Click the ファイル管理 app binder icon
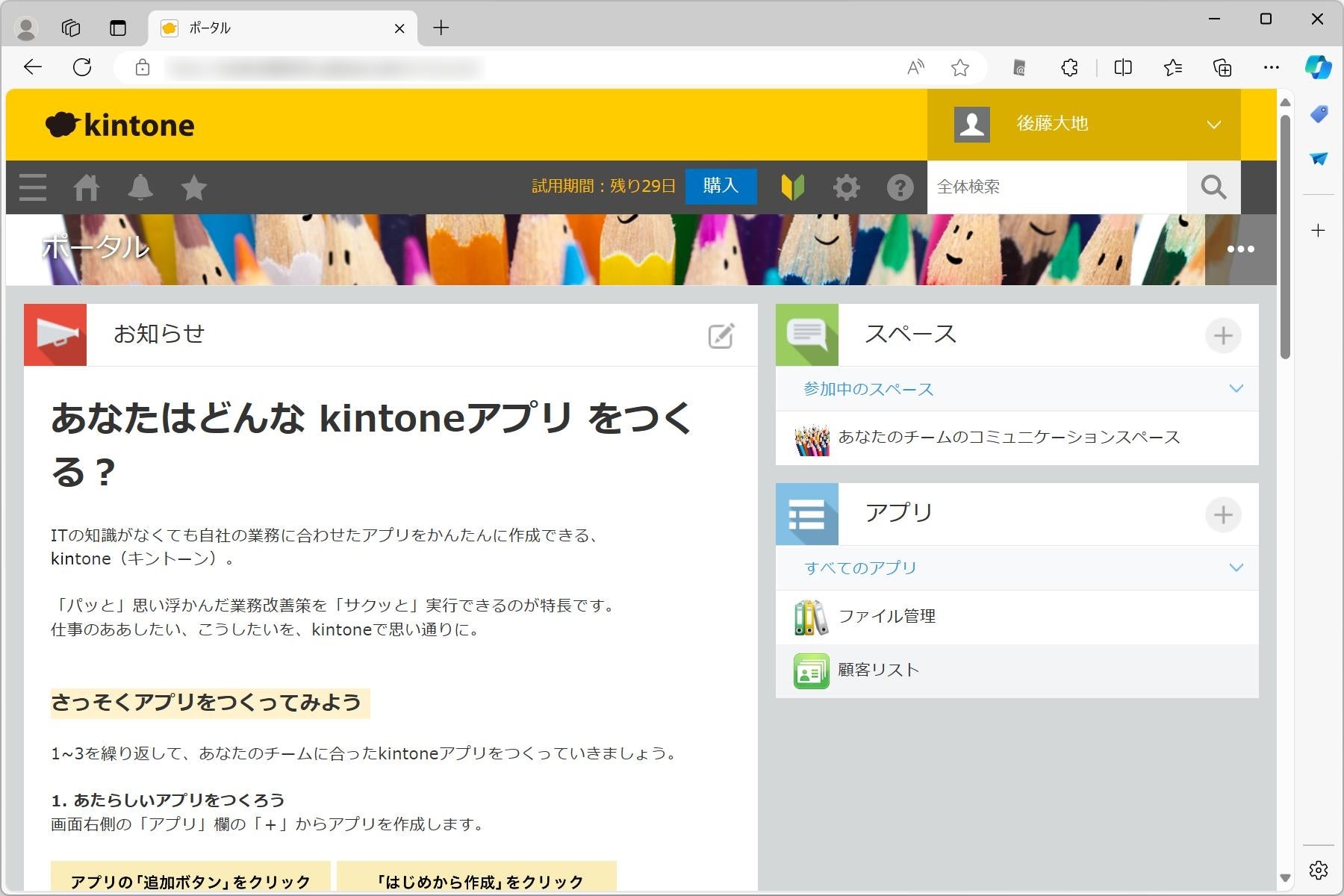This screenshot has height=896, width=1344. tap(811, 617)
